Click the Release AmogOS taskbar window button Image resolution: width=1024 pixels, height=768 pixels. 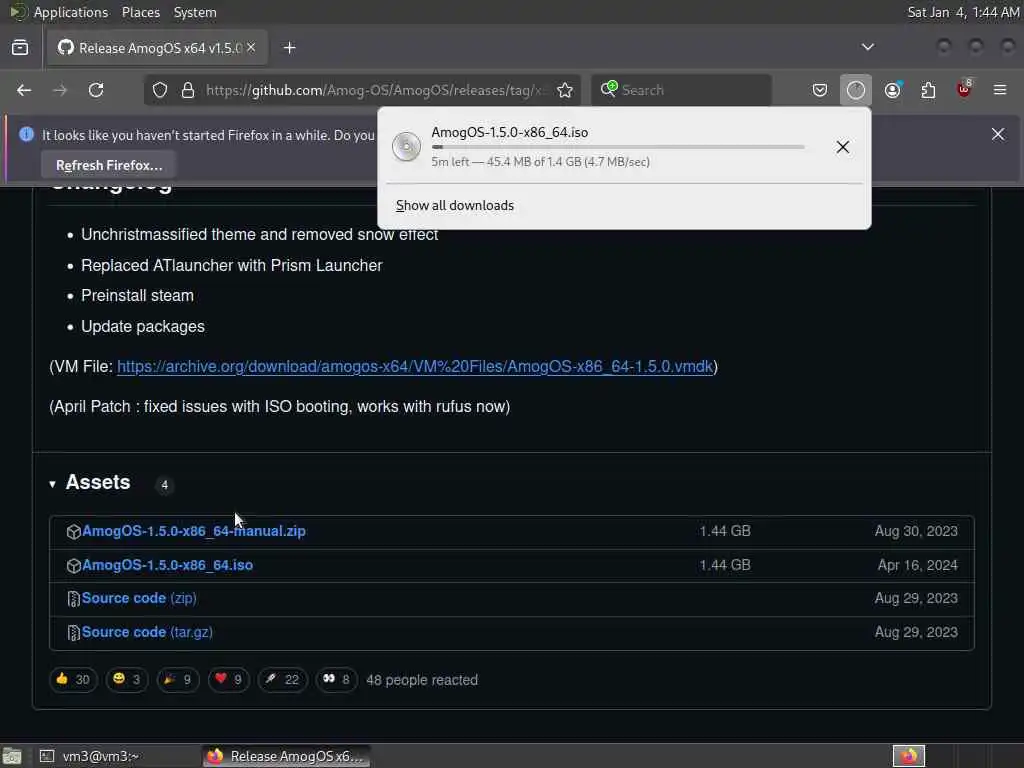[286, 756]
